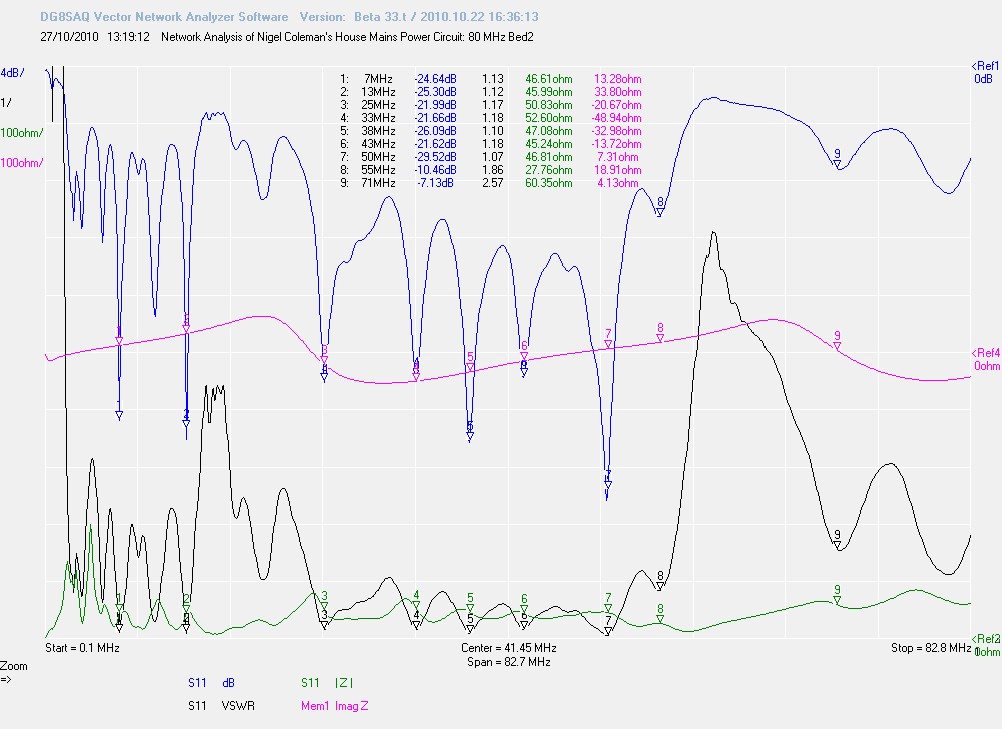Click blue S11 dB marker 9 triangle
The width and height of the screenshot is (1002, 729).
[x=837, y=164]
